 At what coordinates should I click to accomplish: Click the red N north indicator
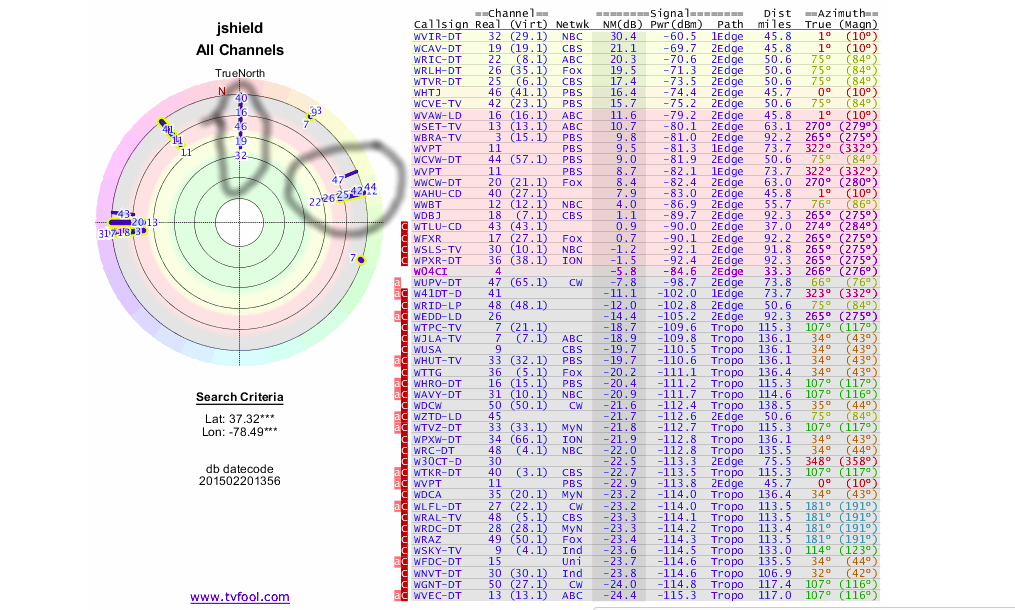tap(222, 91)
